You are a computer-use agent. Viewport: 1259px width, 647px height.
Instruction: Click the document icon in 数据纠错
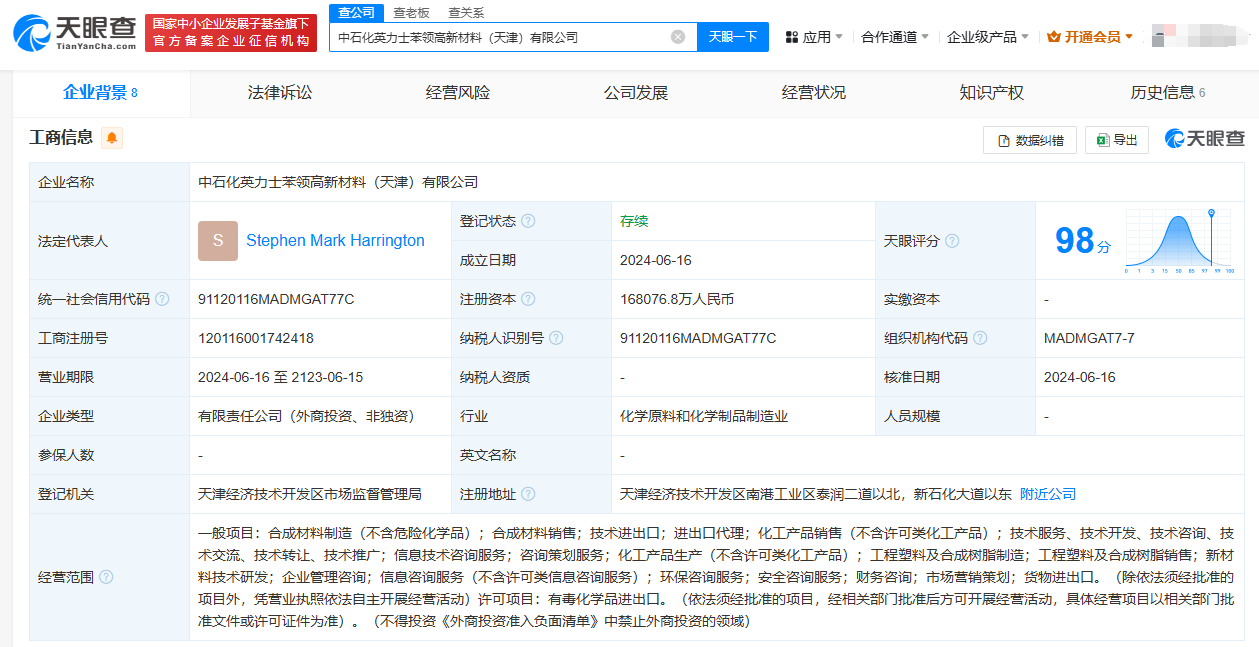point(1003,141)
